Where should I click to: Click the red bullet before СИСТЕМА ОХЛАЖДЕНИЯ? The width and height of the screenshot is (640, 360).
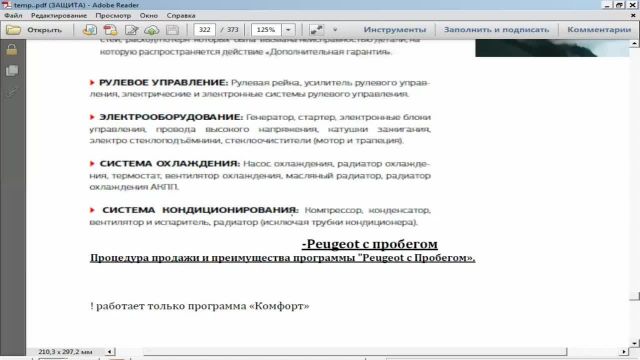(92, 164)
